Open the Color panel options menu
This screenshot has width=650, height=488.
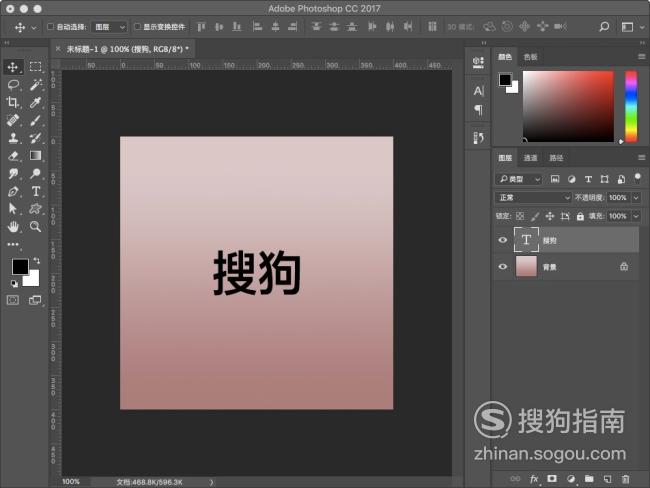[x=641, y=57]
